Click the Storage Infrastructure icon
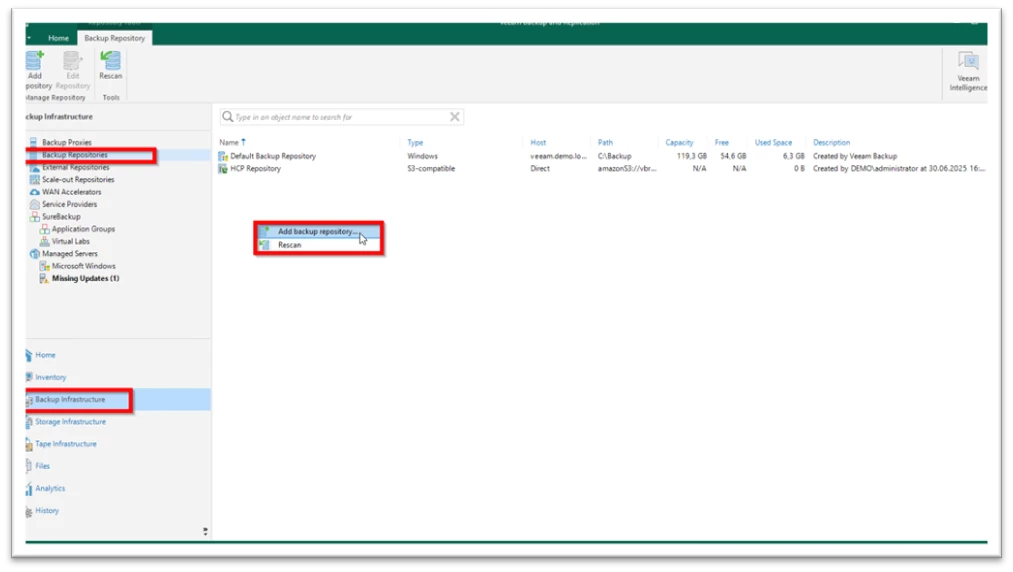The width and height of the screenshot is (1013, 572). (29, 423)
